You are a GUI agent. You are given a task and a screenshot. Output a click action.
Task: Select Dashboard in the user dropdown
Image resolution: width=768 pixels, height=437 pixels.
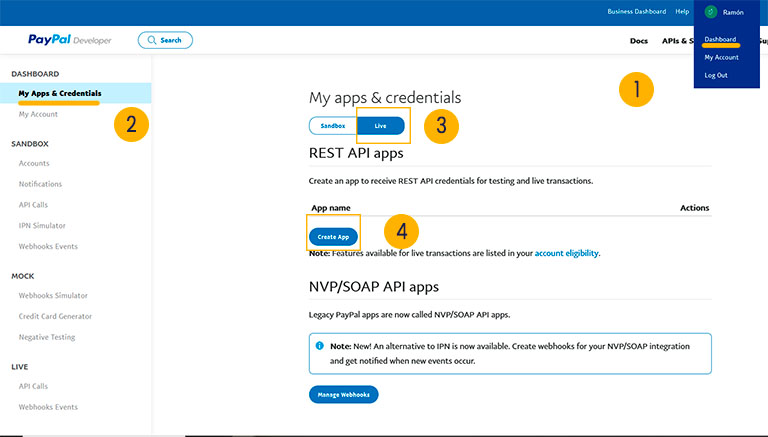[720, 39]
